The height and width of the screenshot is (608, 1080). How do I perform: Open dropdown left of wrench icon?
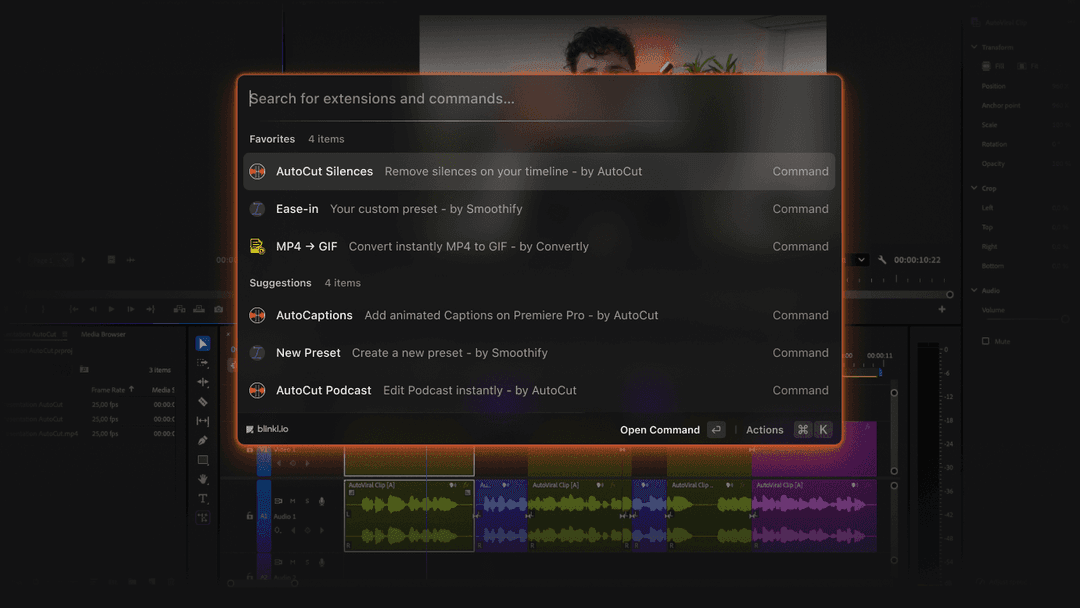point(861,260)
